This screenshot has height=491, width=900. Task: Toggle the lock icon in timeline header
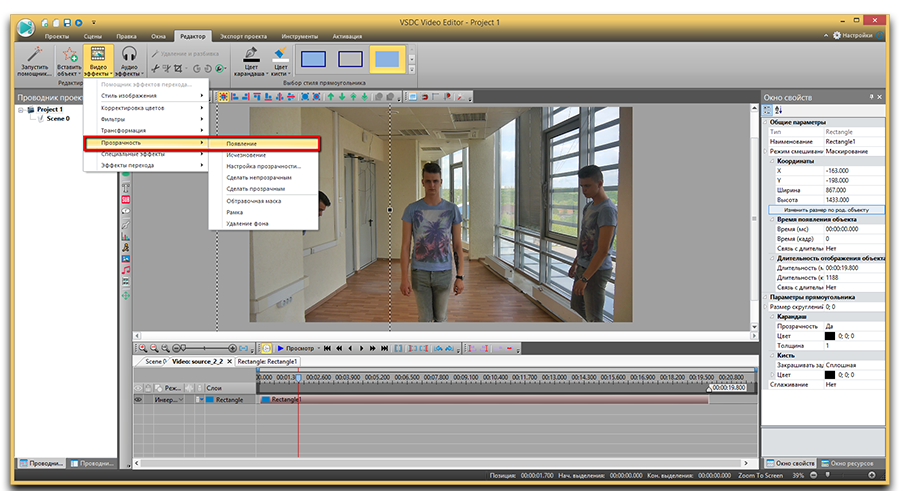click(x=148, y=388)
